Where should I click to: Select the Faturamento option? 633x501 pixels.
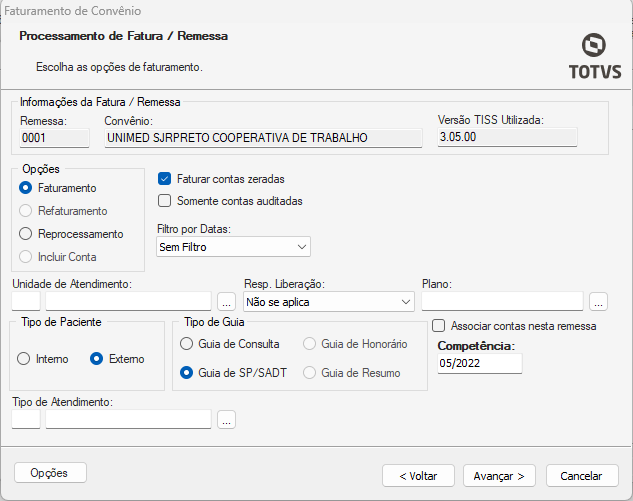[x=26, y=188]
